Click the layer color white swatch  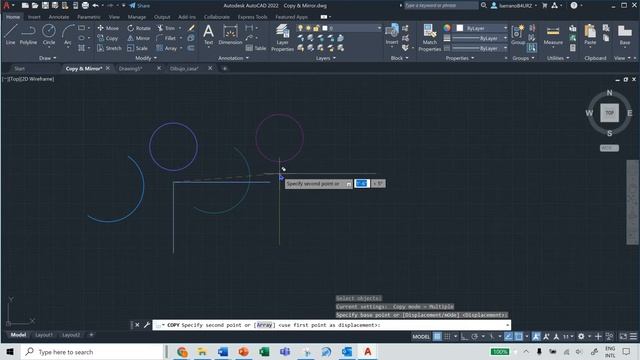click(x=325, y=28)
